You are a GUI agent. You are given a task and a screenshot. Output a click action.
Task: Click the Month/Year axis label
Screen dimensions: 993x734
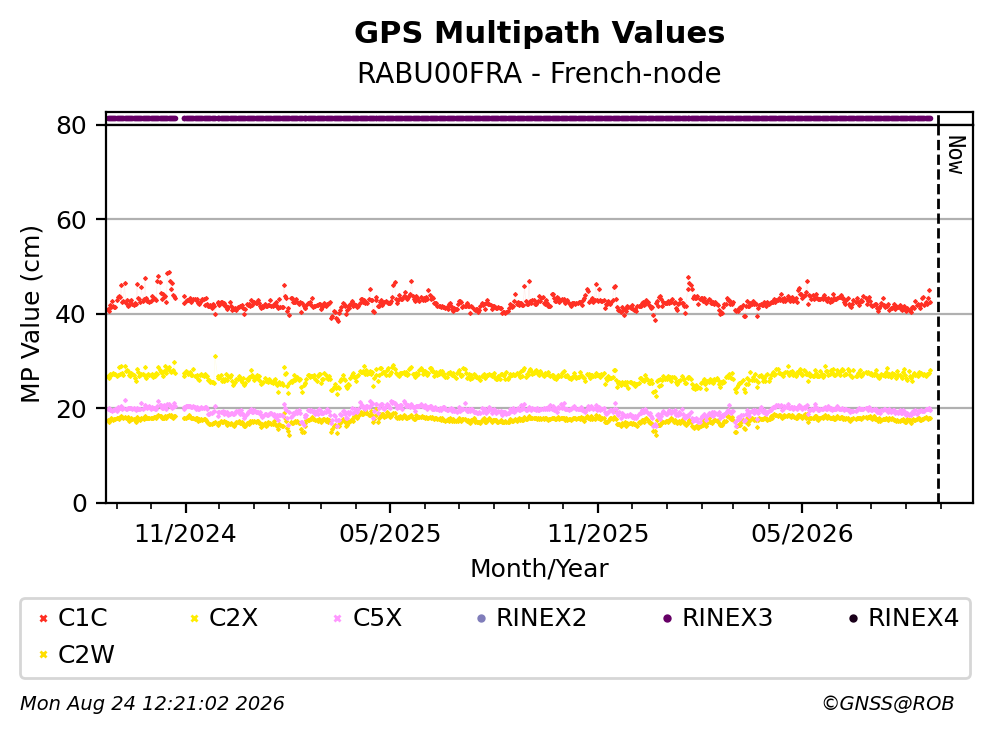(x=539, y=569)
